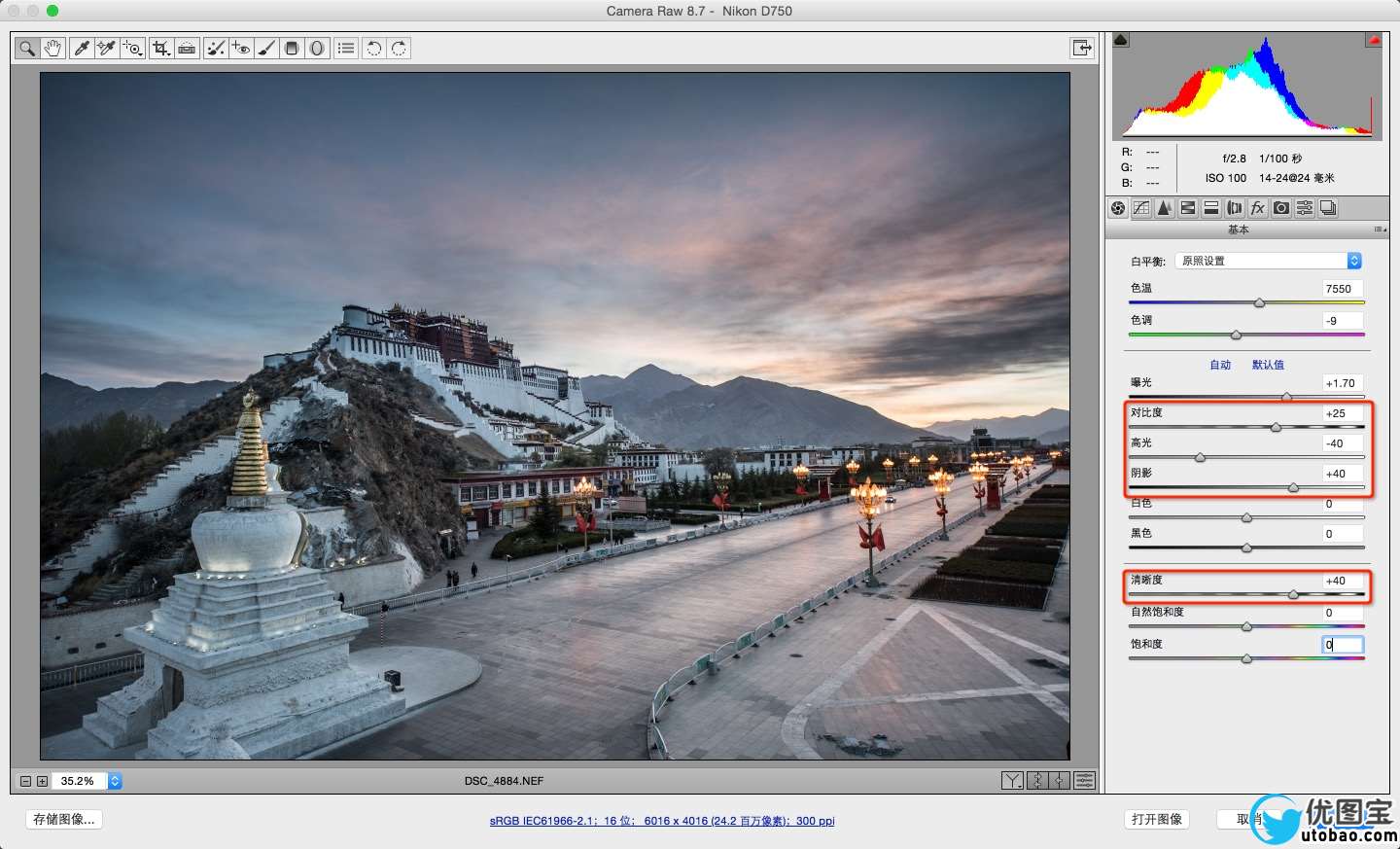Activate the Spot Removal tool

pos(216,48)
